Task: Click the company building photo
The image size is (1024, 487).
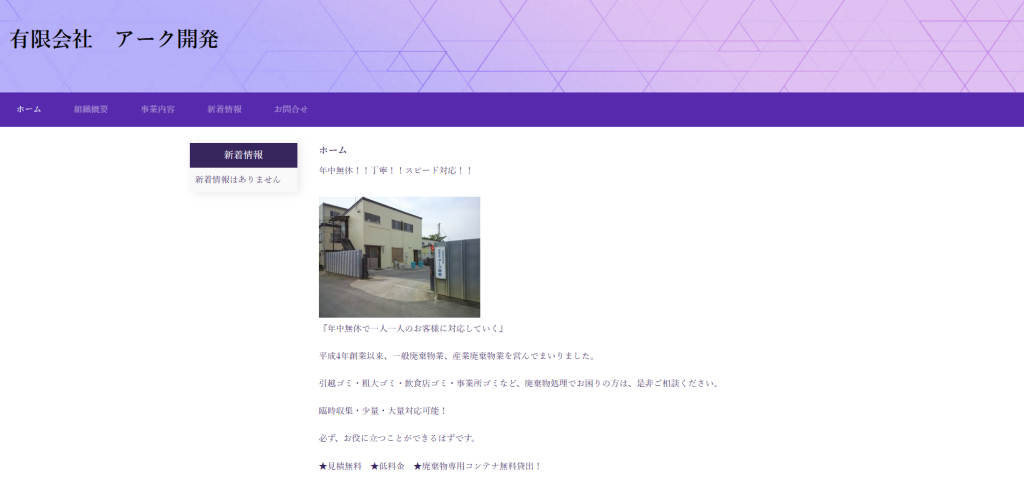Action: click(399, 257)
